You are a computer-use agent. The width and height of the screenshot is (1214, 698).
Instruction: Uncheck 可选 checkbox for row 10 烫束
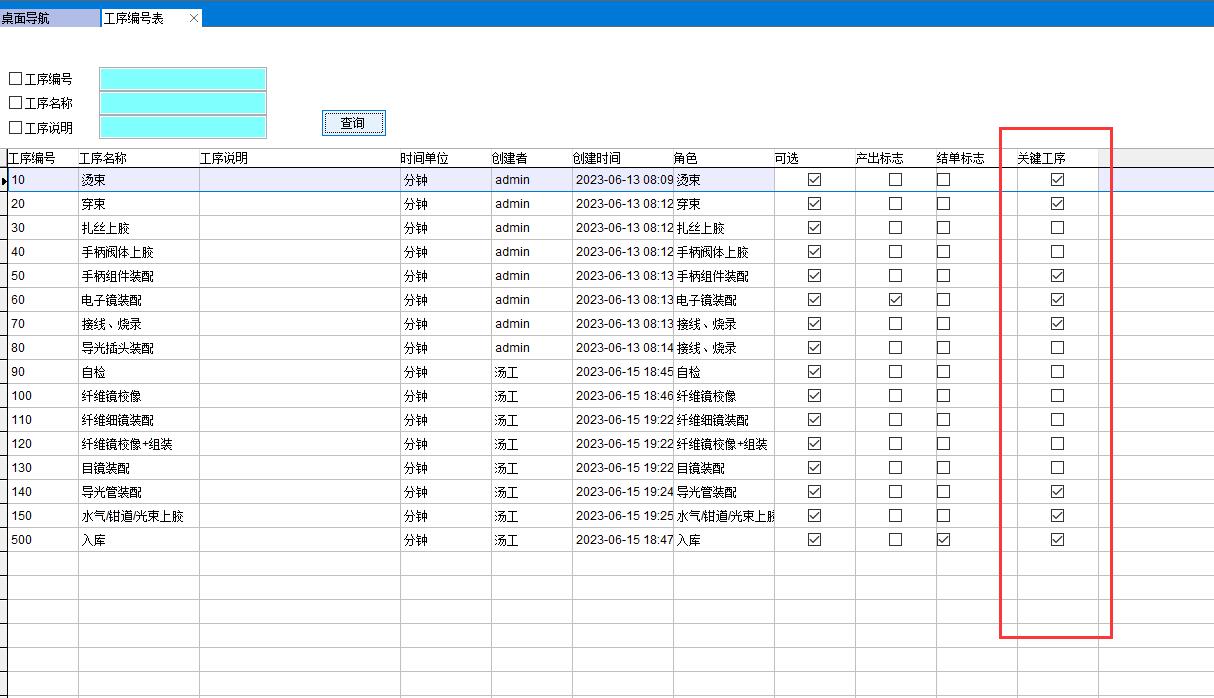814,180
